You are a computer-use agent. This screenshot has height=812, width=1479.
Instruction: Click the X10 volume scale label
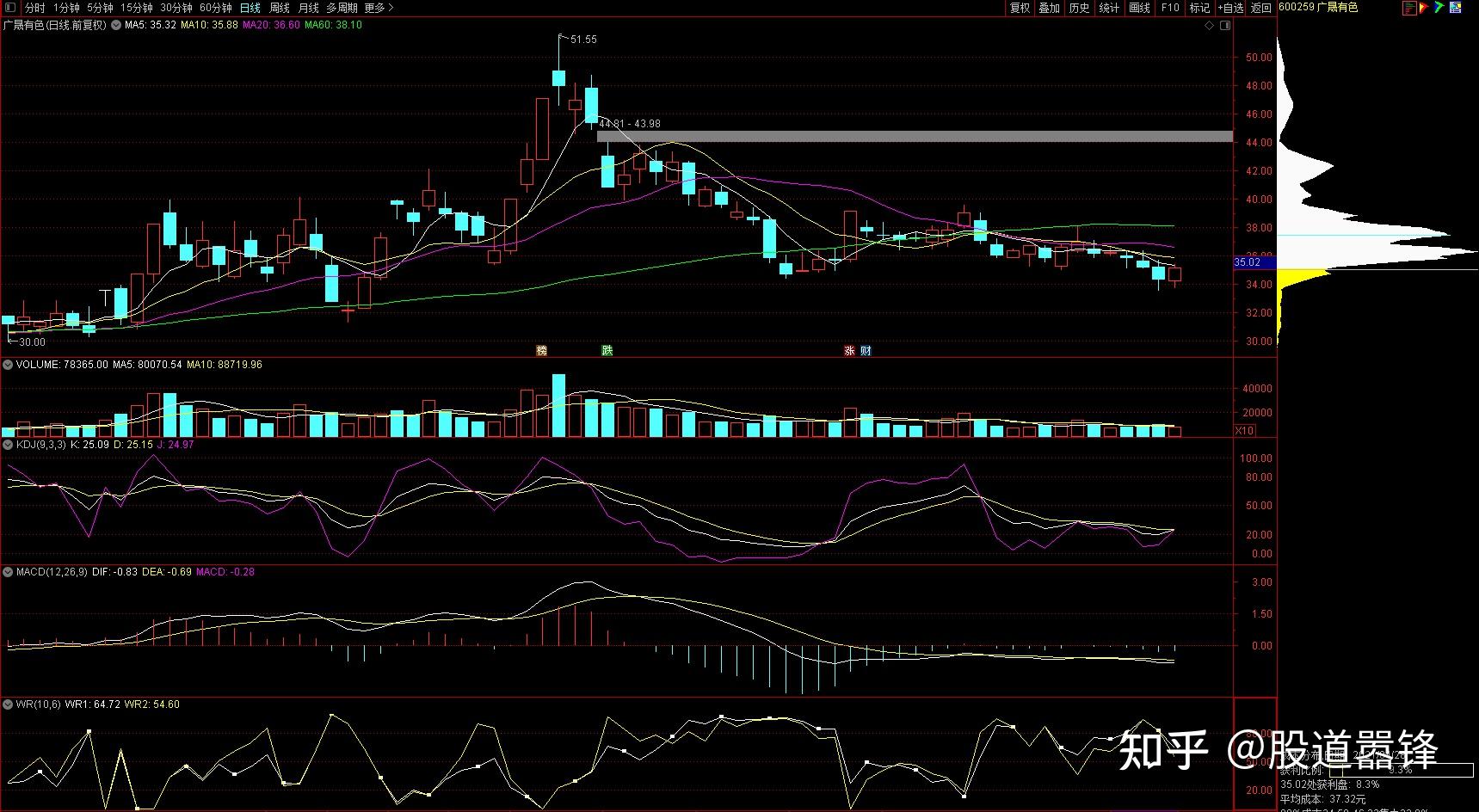(1244, 431)
